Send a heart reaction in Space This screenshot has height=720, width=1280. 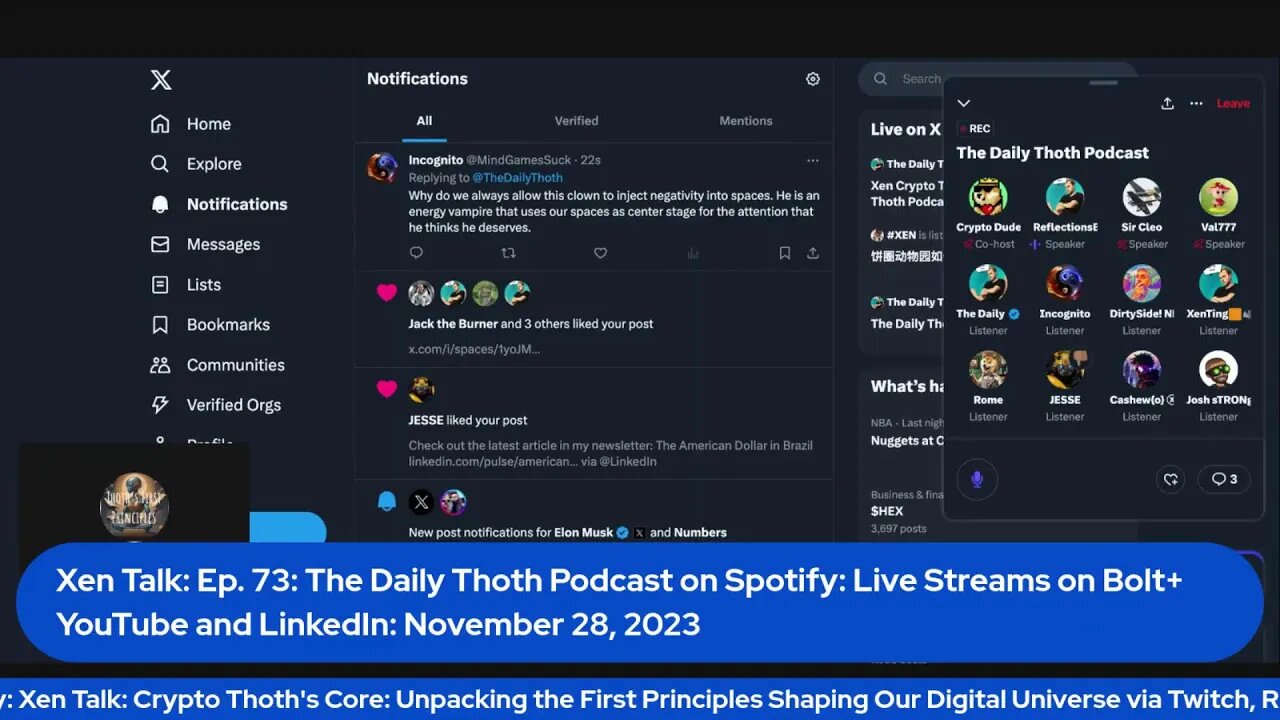(x=1170, y=479)
